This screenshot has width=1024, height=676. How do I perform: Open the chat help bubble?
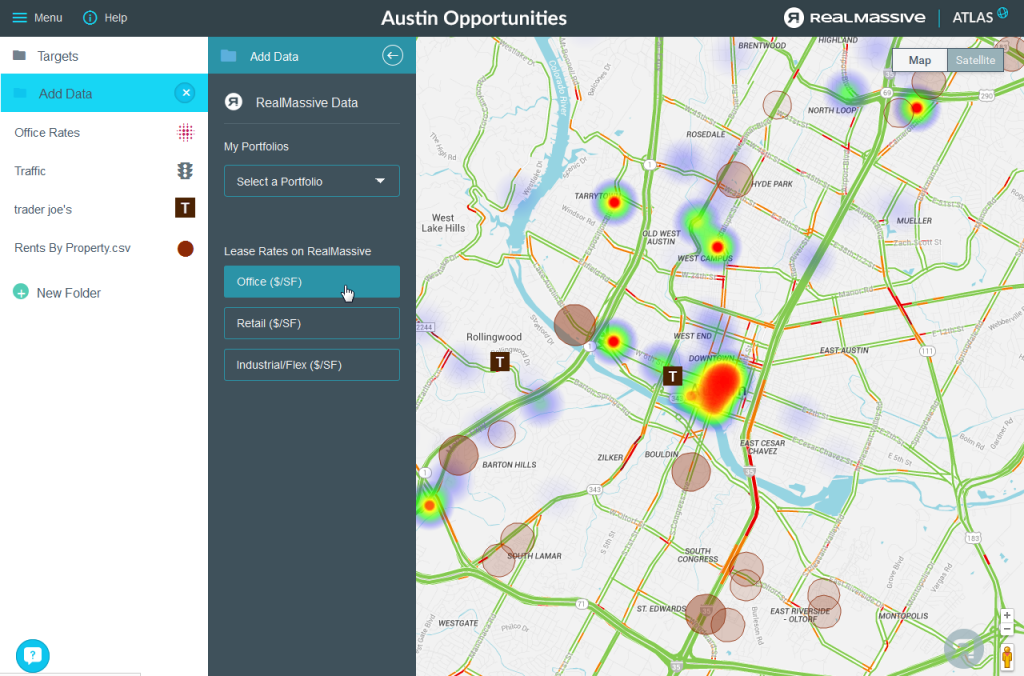[33, 655]
